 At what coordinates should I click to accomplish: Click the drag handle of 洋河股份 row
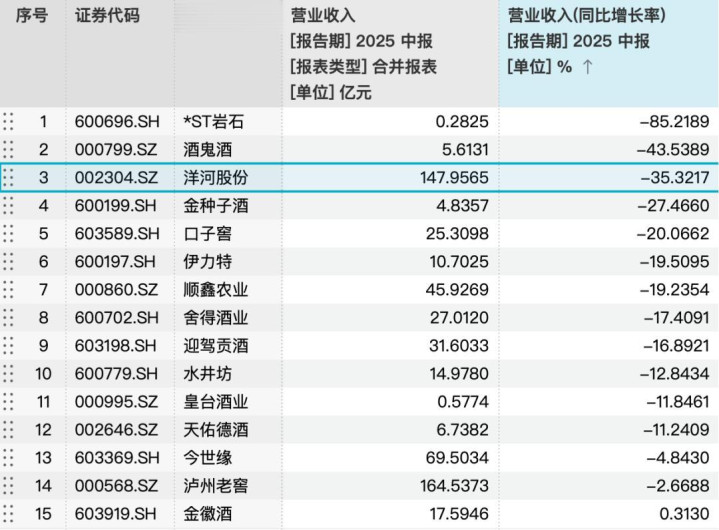click(8, 177)
